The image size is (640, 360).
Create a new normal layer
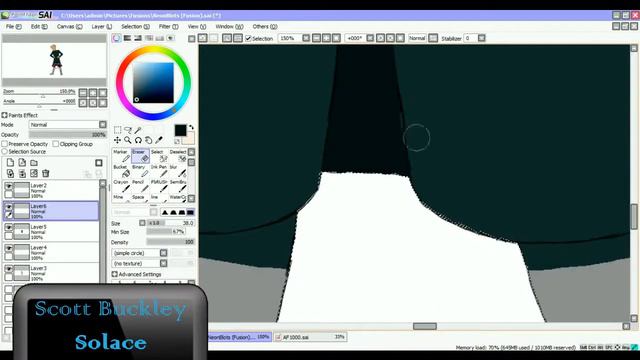(x=10, y=162)
